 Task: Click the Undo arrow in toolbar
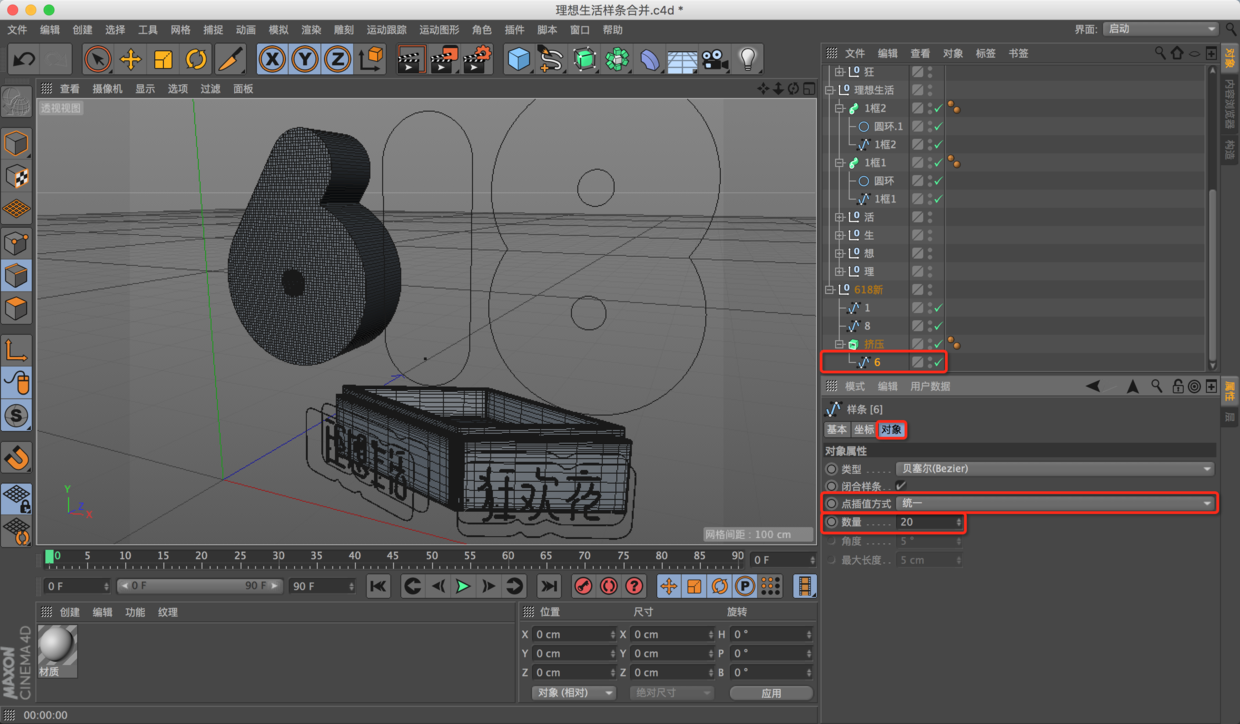(24, 59)
